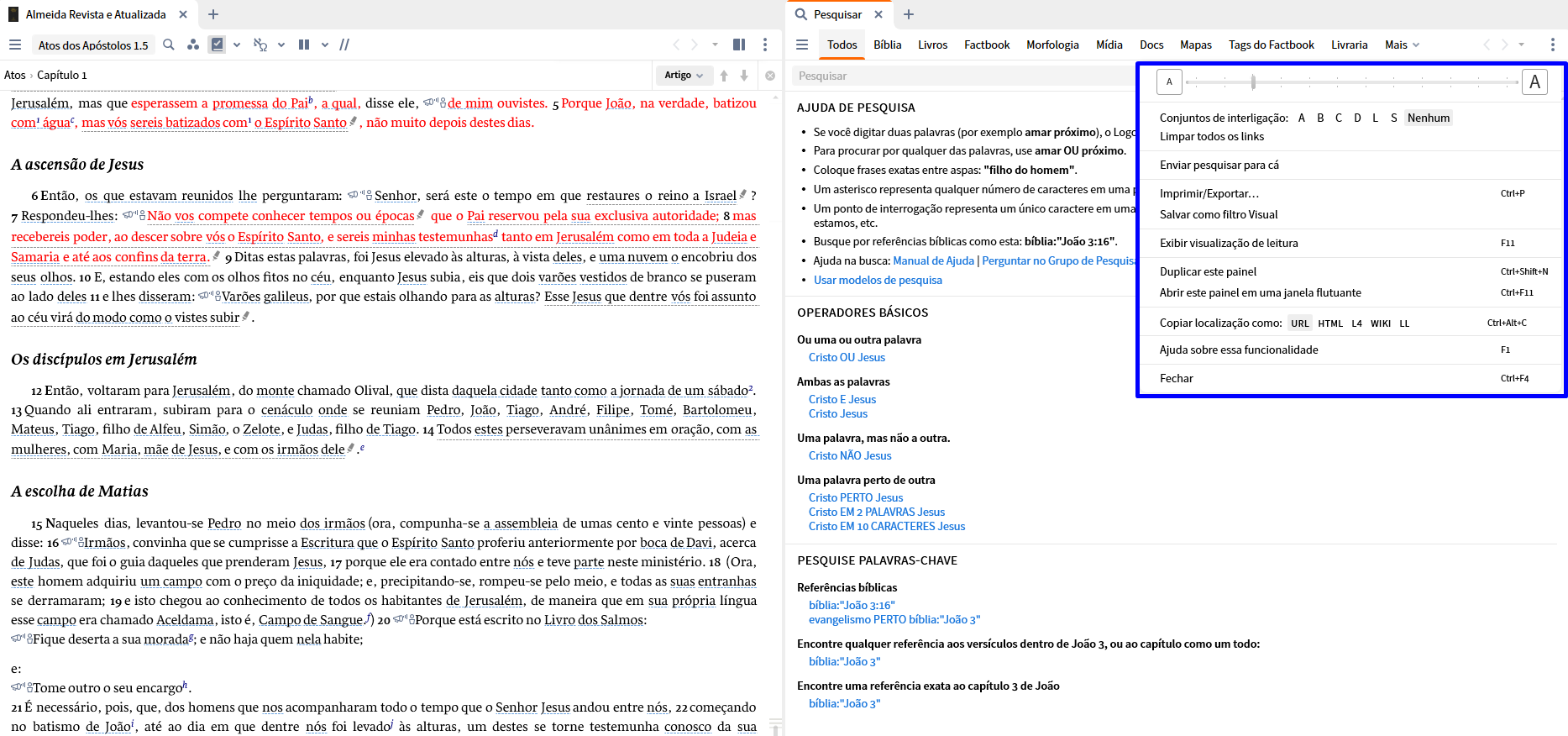Open the Artigo dropdown

coord(684,76)
